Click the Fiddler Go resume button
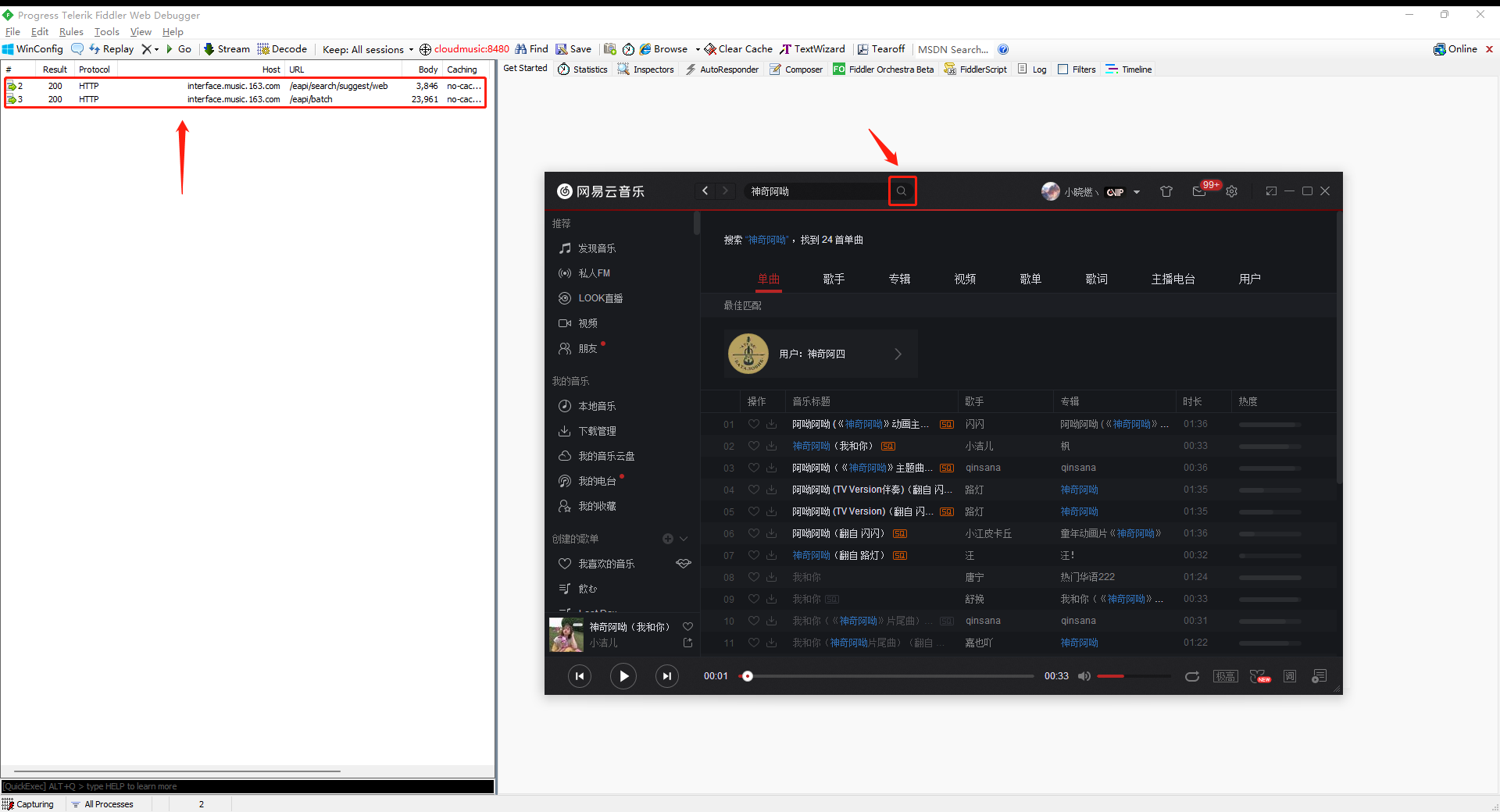Image resolution: width=1500 pixels, height=812 pixels. click(179, 49)
